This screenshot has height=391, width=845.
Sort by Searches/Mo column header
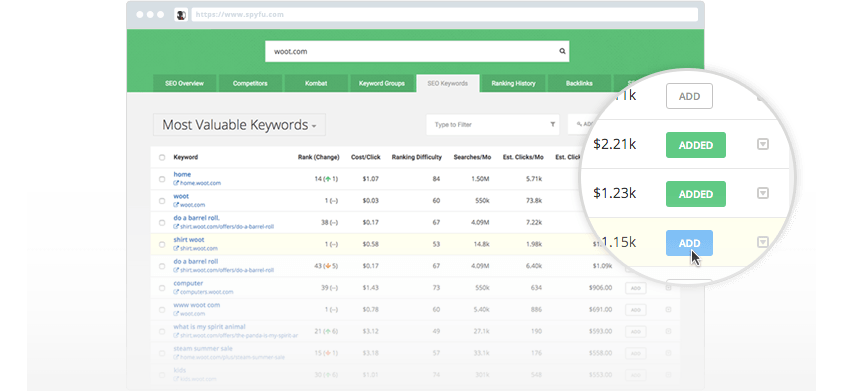click(x=472, y=157)
